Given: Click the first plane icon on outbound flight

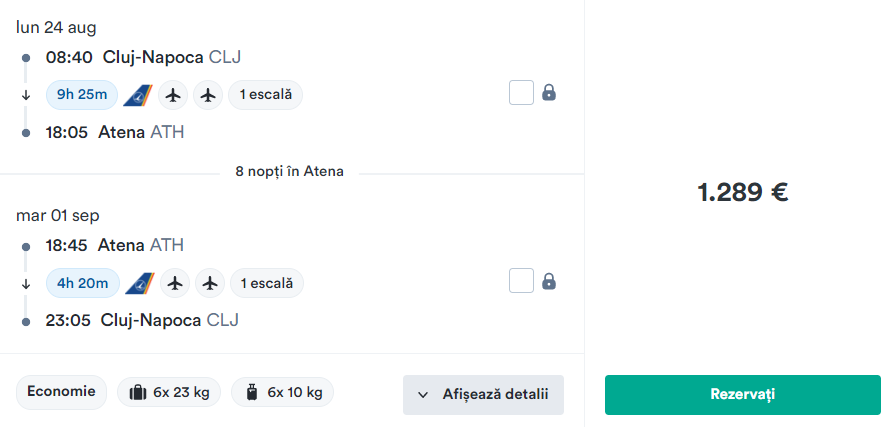Looking at the screenshot, I should [x=173, y=95].
